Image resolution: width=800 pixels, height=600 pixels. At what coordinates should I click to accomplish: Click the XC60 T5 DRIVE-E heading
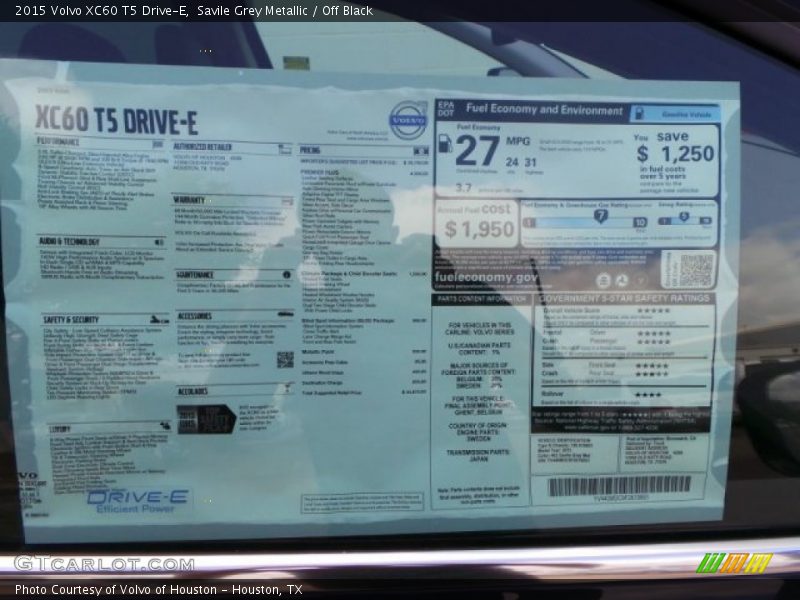click(x=116, y=120)
